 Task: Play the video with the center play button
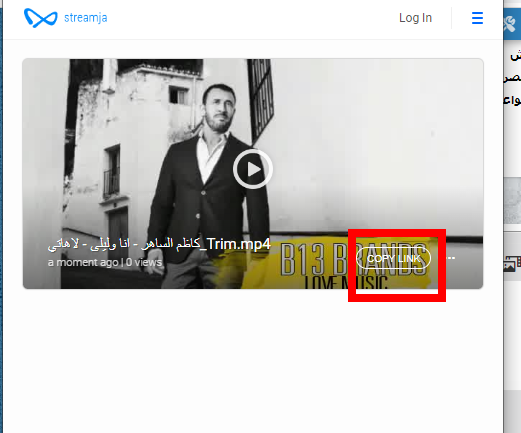pyautogui.click(x=253, y=169)
